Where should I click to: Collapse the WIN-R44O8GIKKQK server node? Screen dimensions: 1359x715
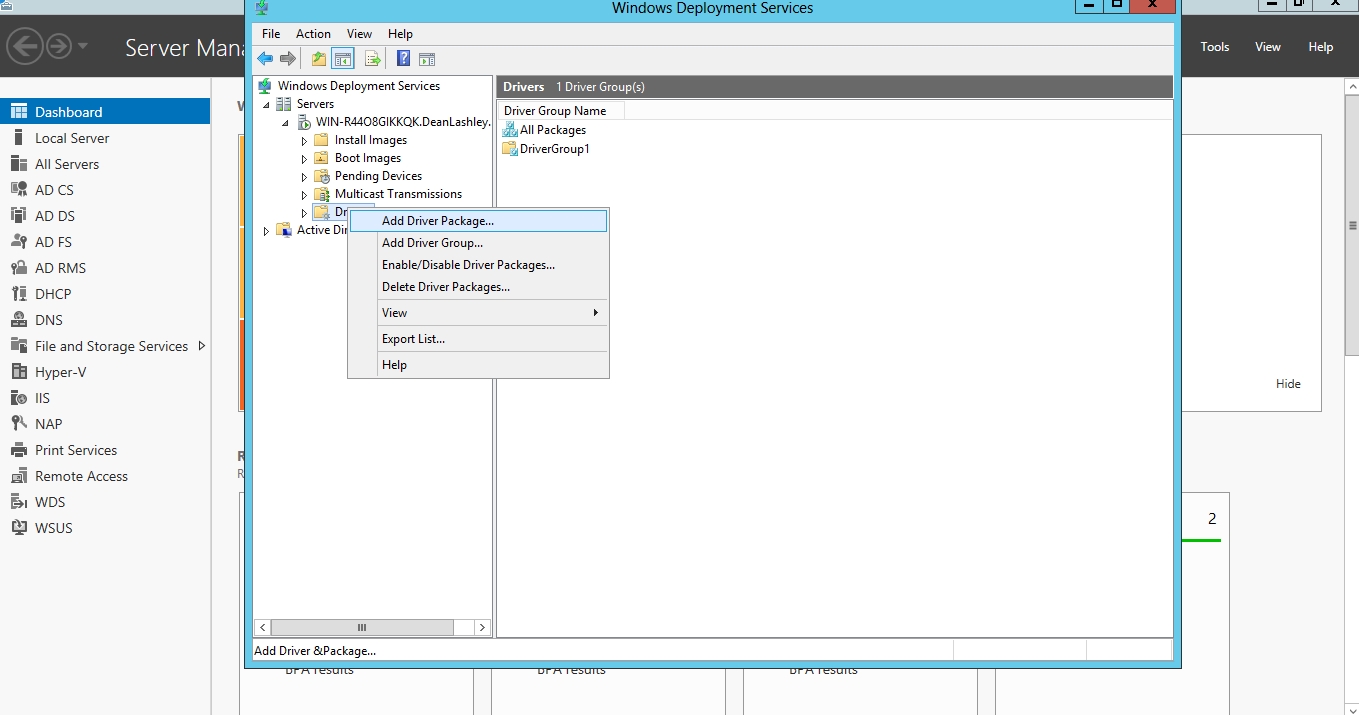285,122
